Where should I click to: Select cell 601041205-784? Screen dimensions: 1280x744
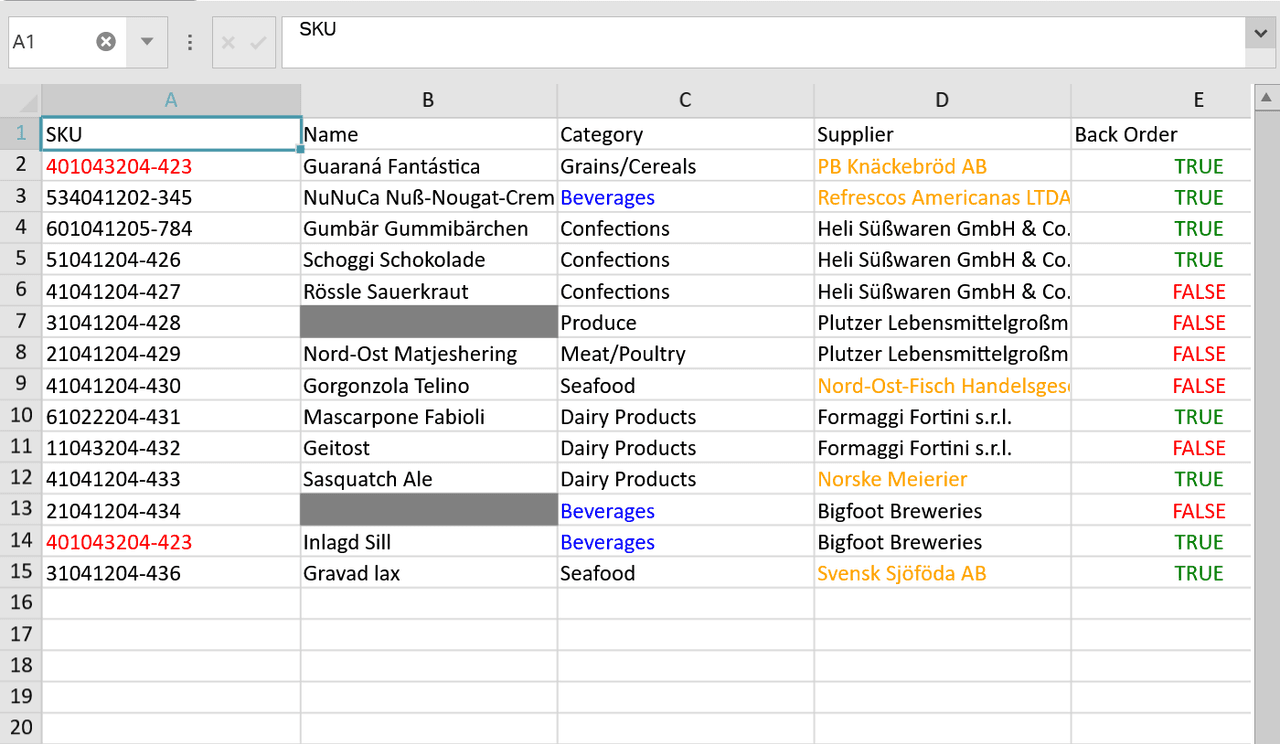coord(171,228)
